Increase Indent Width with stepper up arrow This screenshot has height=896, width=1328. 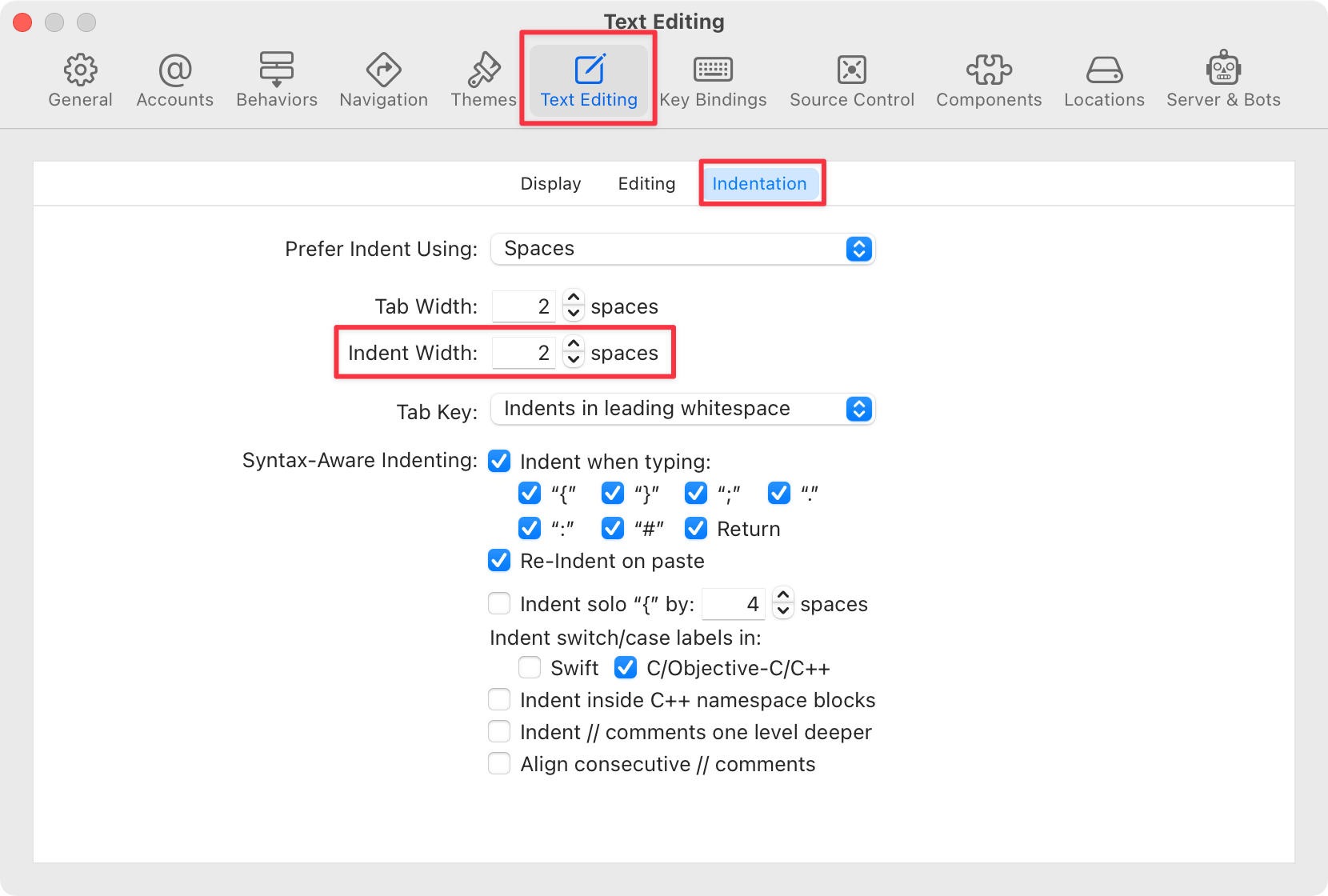tap(574, 345)
